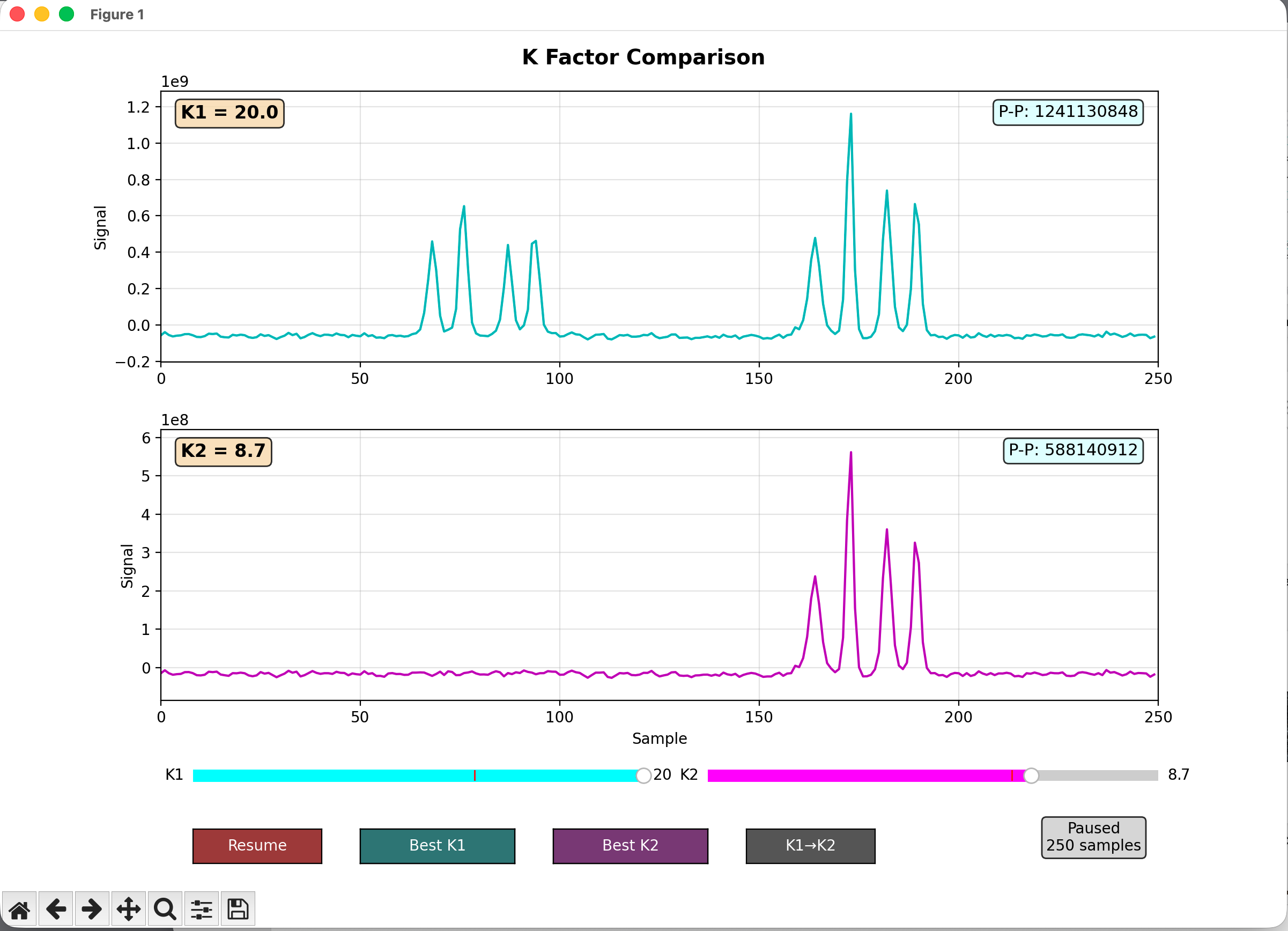Click the Paused 250 samples status box
Image resolution: width=1288 pixels, height=931 pixels.
coord(1093,837)
